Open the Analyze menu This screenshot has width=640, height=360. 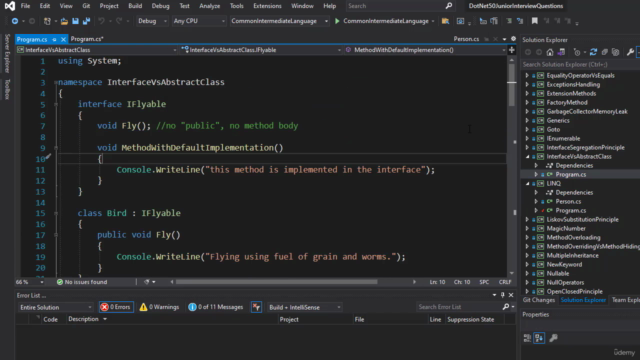click(210, 6)
